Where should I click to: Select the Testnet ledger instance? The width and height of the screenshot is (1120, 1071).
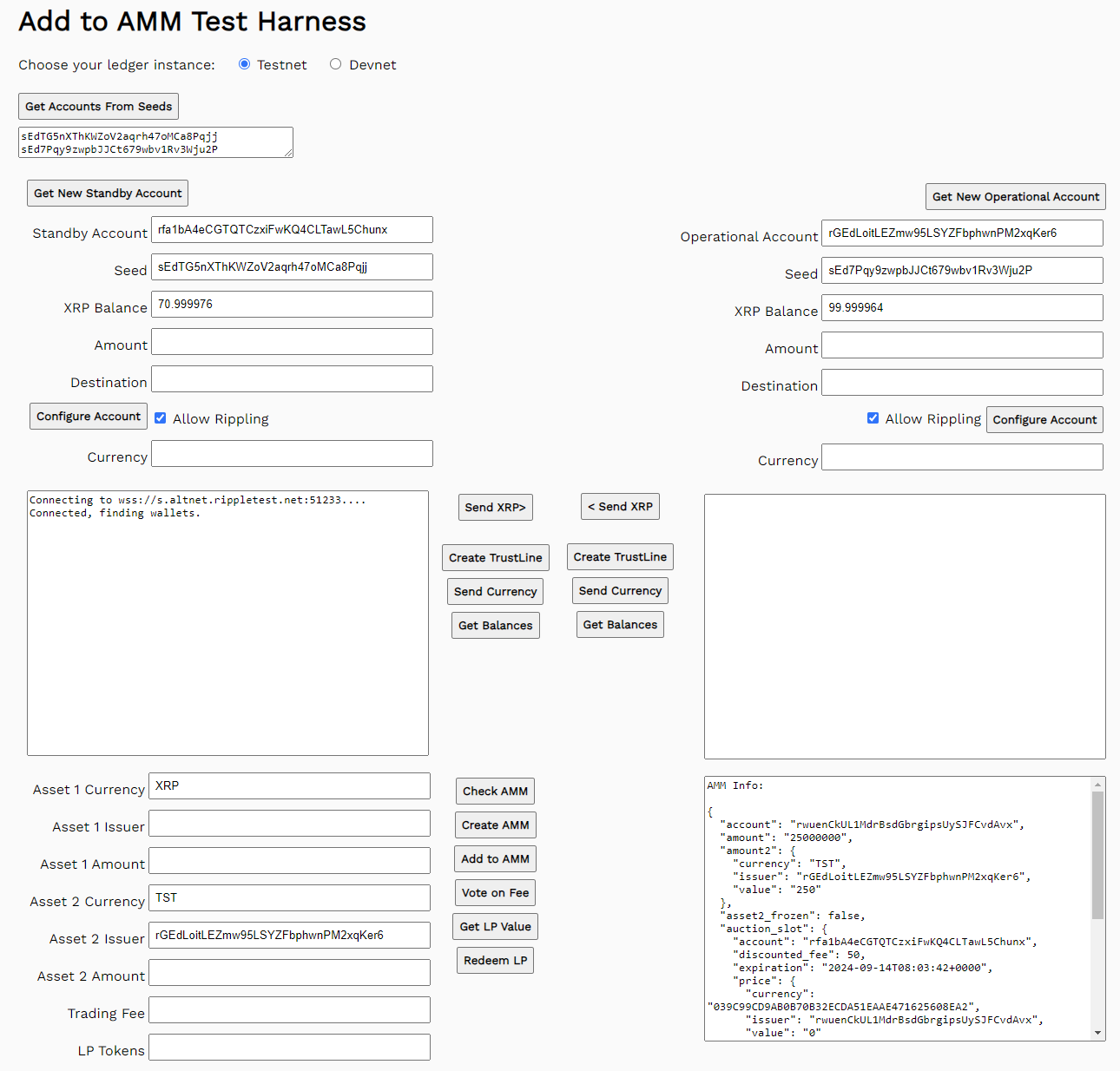tap(245, 64)
